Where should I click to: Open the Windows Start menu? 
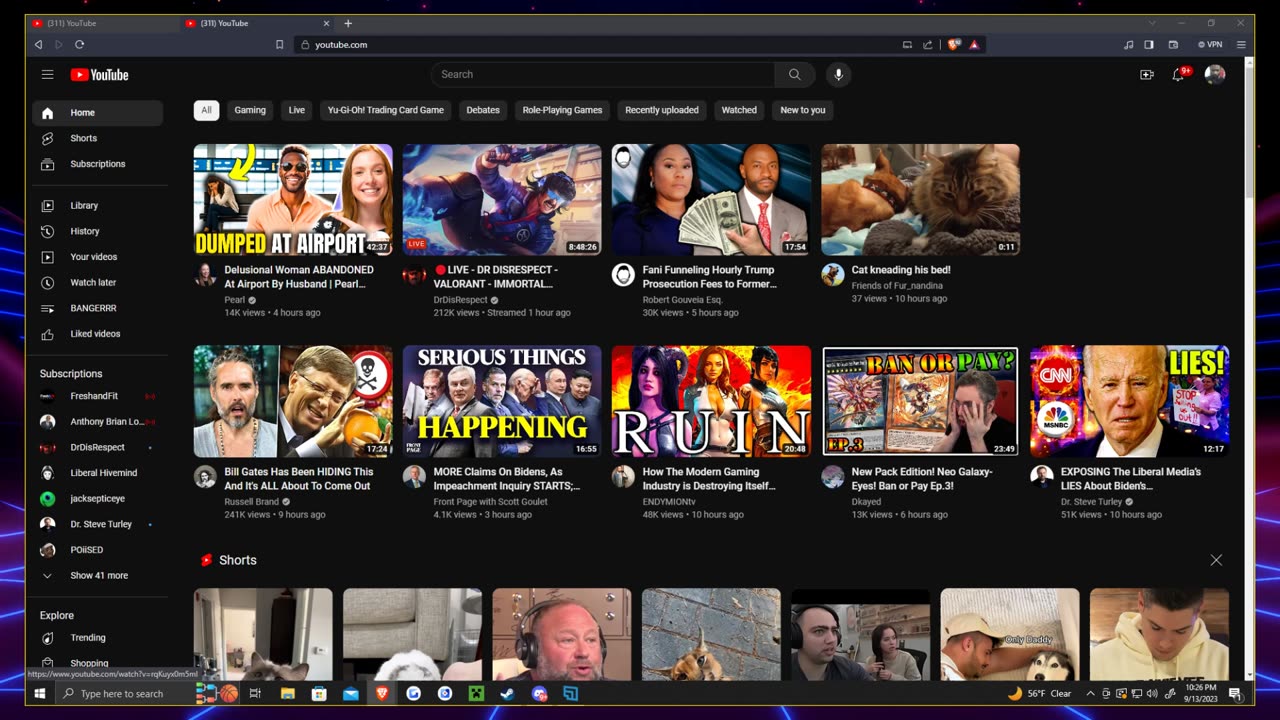pos(40,693)
